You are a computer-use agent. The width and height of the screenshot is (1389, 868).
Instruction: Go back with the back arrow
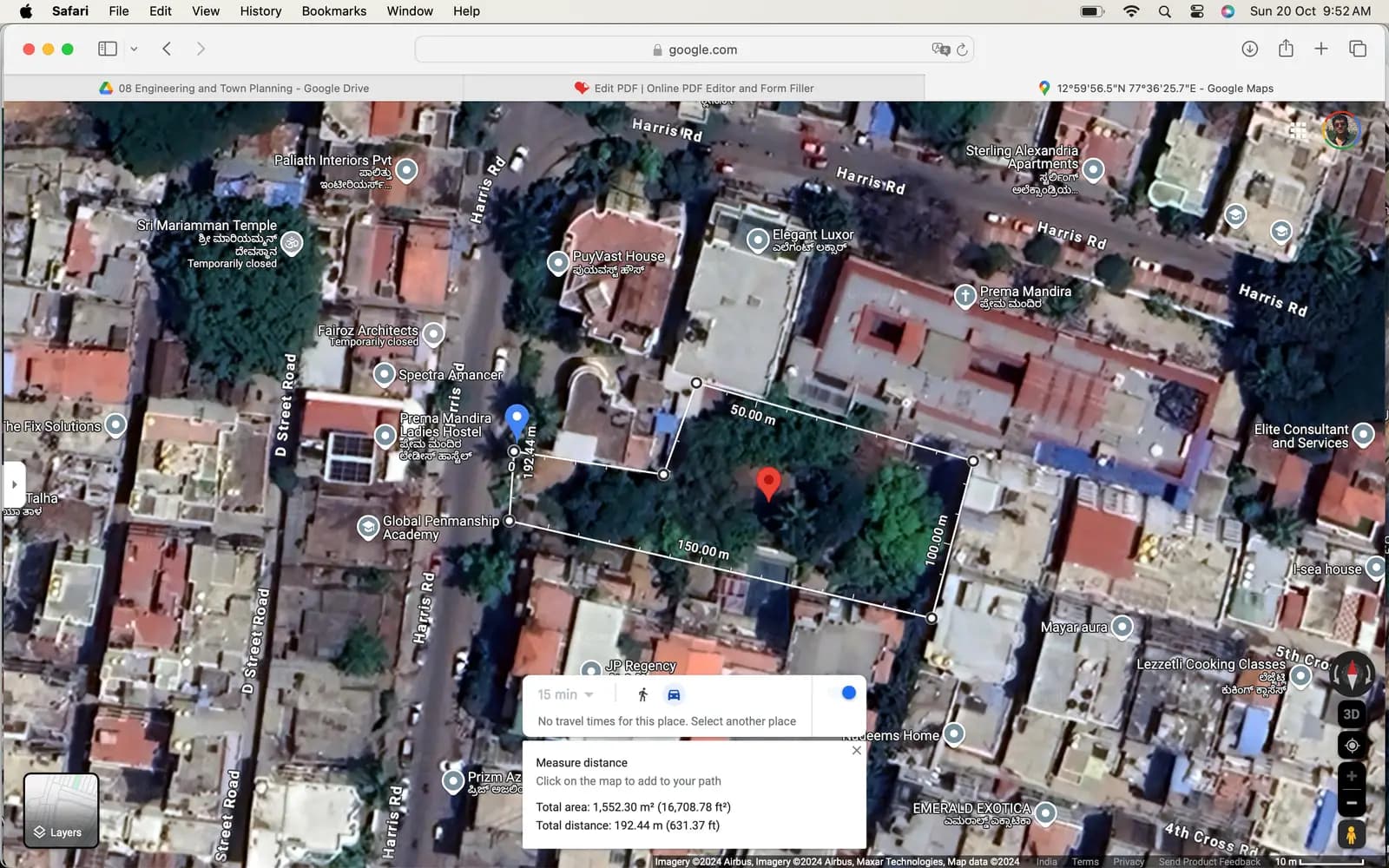click(x=167, y=49)
